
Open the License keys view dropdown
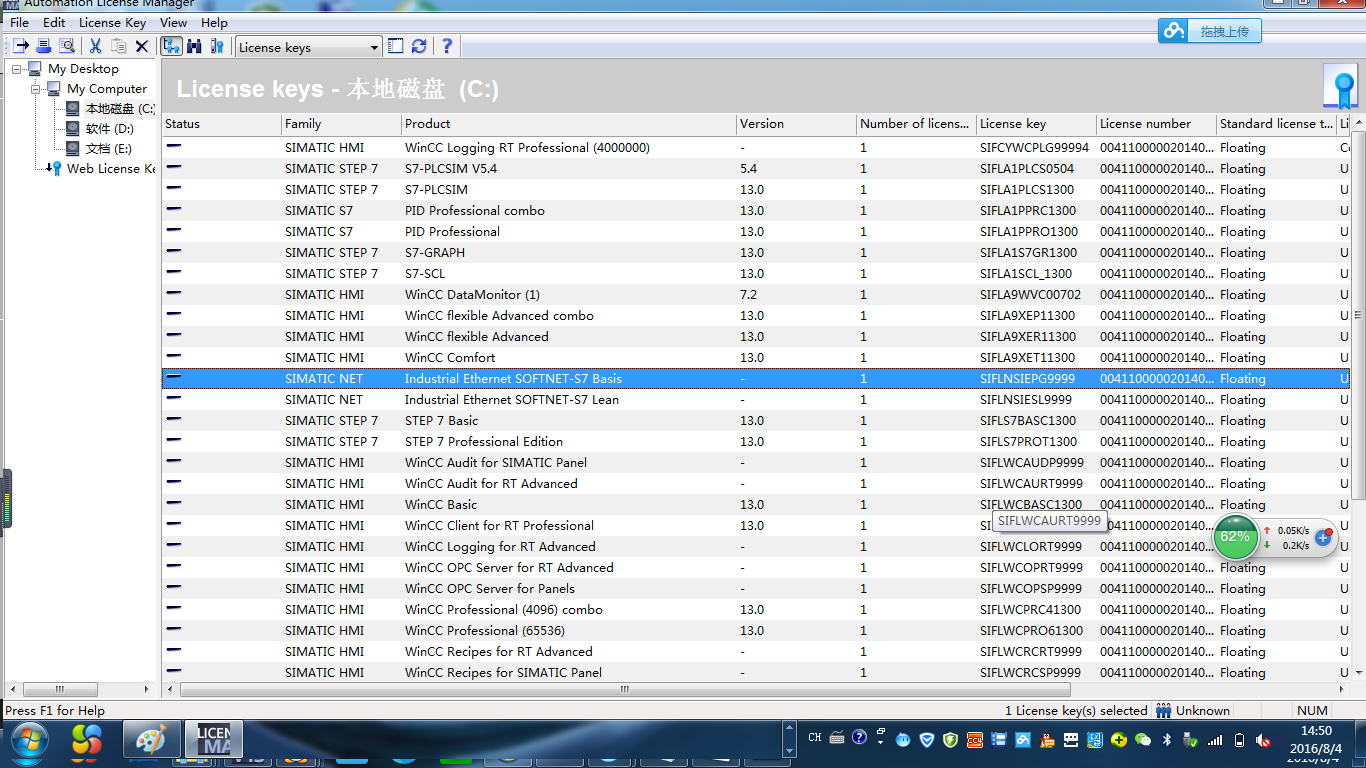pos(309,47)
